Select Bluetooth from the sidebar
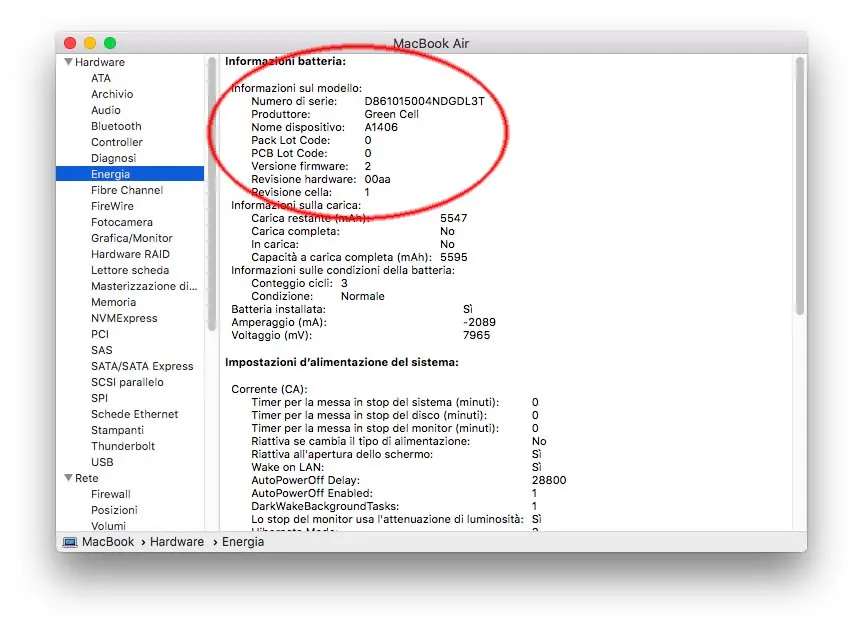 (x=116, y=126)
